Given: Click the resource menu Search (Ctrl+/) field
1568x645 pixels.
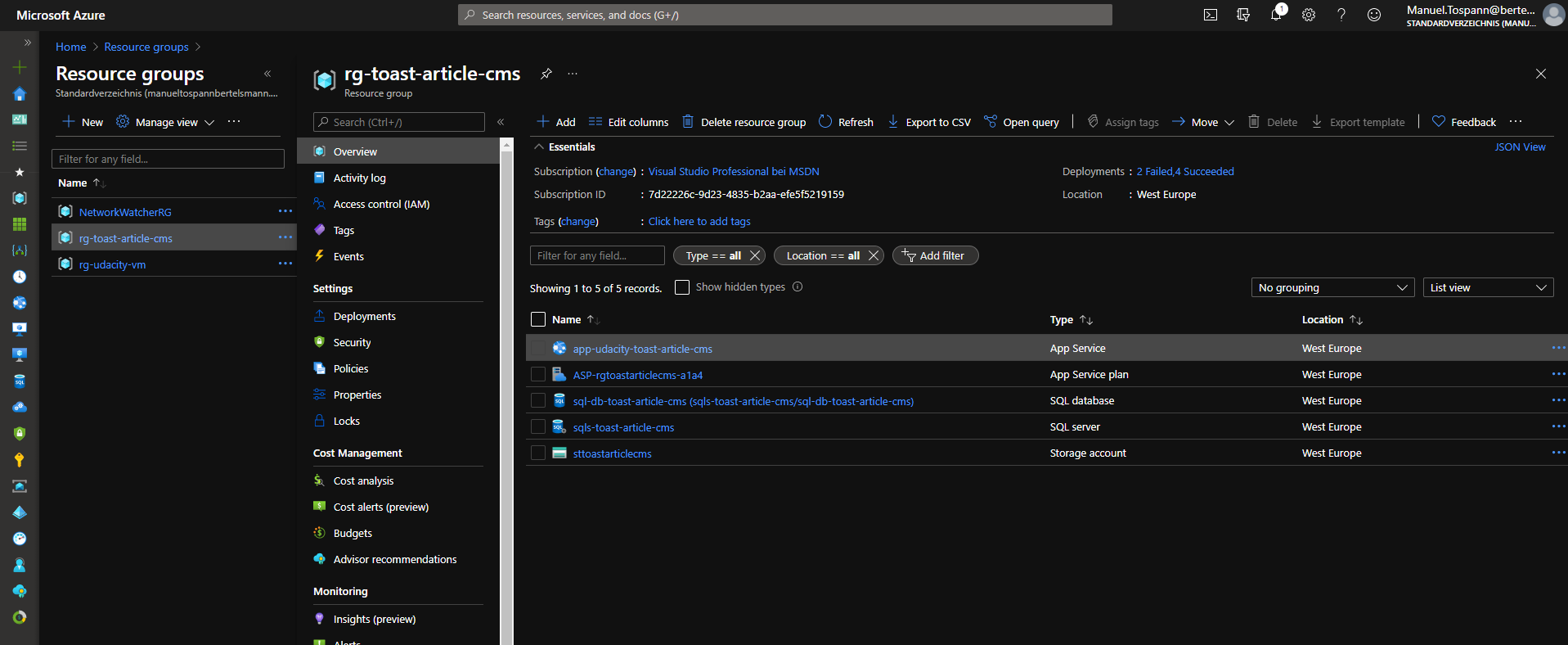Looking at the screenshot, I should pyautogui.click(x=399, y=122).
